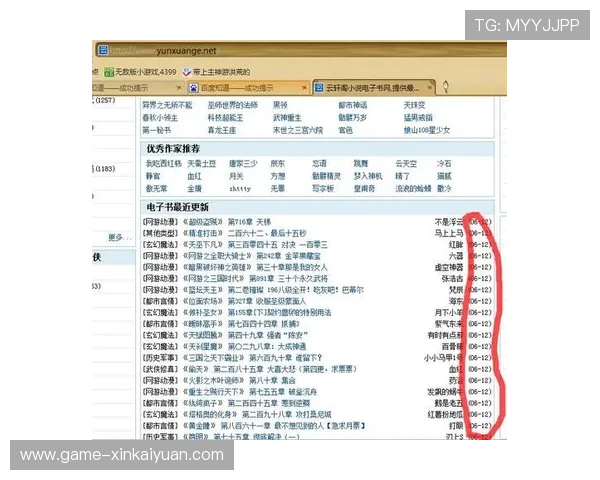This screenshot has width=600, height=480.
Task: Select the author 跳舞
Action: pyautogui.click(x=361, y=164)
